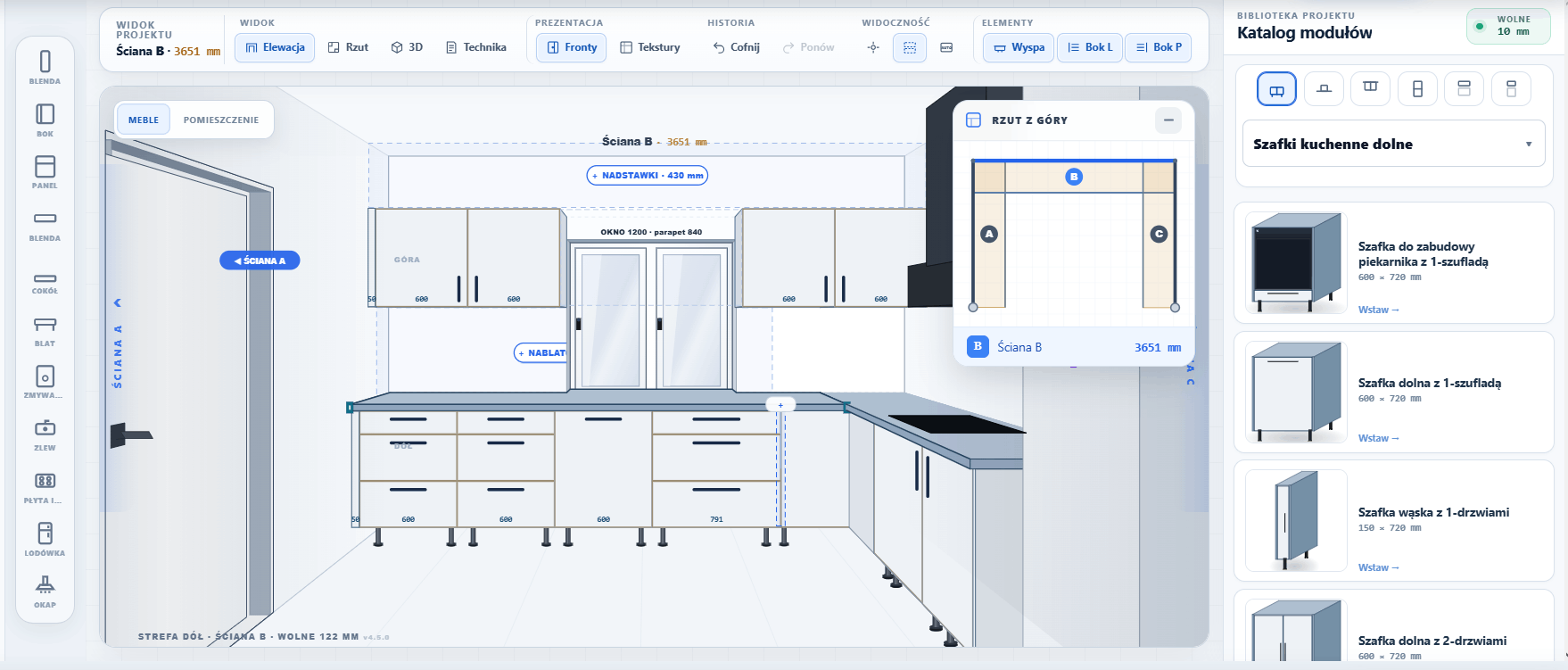Add Nadstawki 430 mm upper extension
Screen dimensions: 1568x670
coord(648,176)
